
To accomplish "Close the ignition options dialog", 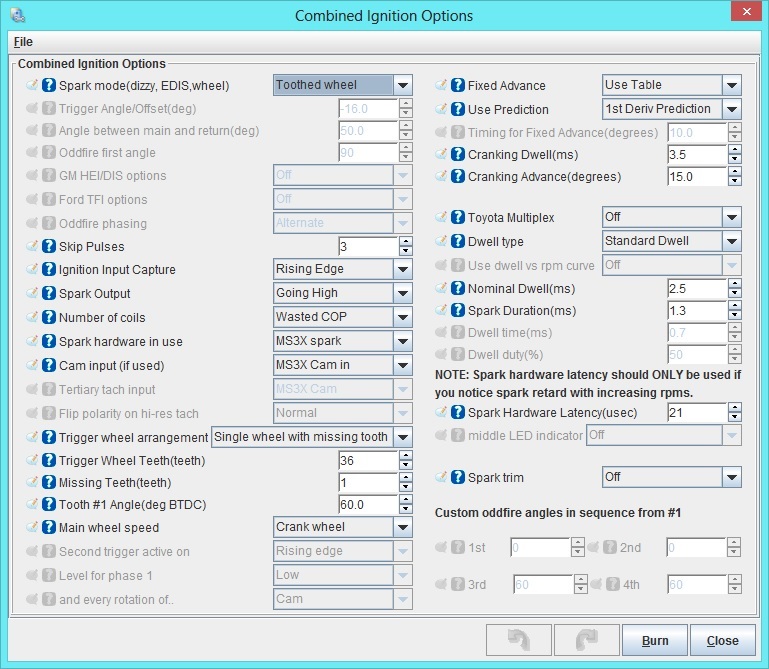I will [x=722, y=640].
